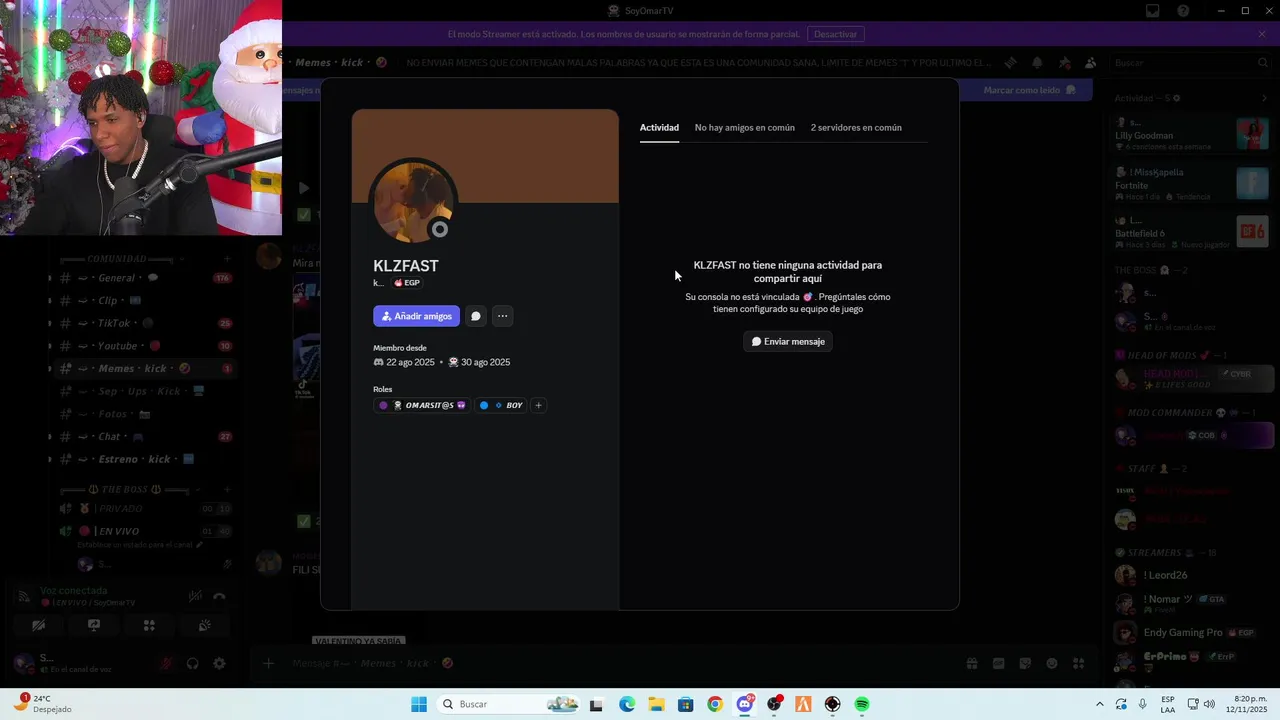Click the OMARSIT@S role chip
Image resolution: width=1280 pixels, height=720 pixels.
(x=421, y=405)
